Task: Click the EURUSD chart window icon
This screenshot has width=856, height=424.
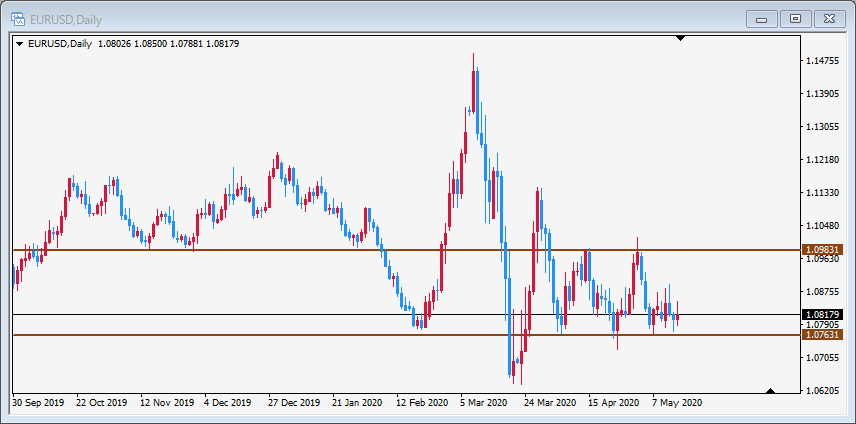Action: click(x=18, y=20)
